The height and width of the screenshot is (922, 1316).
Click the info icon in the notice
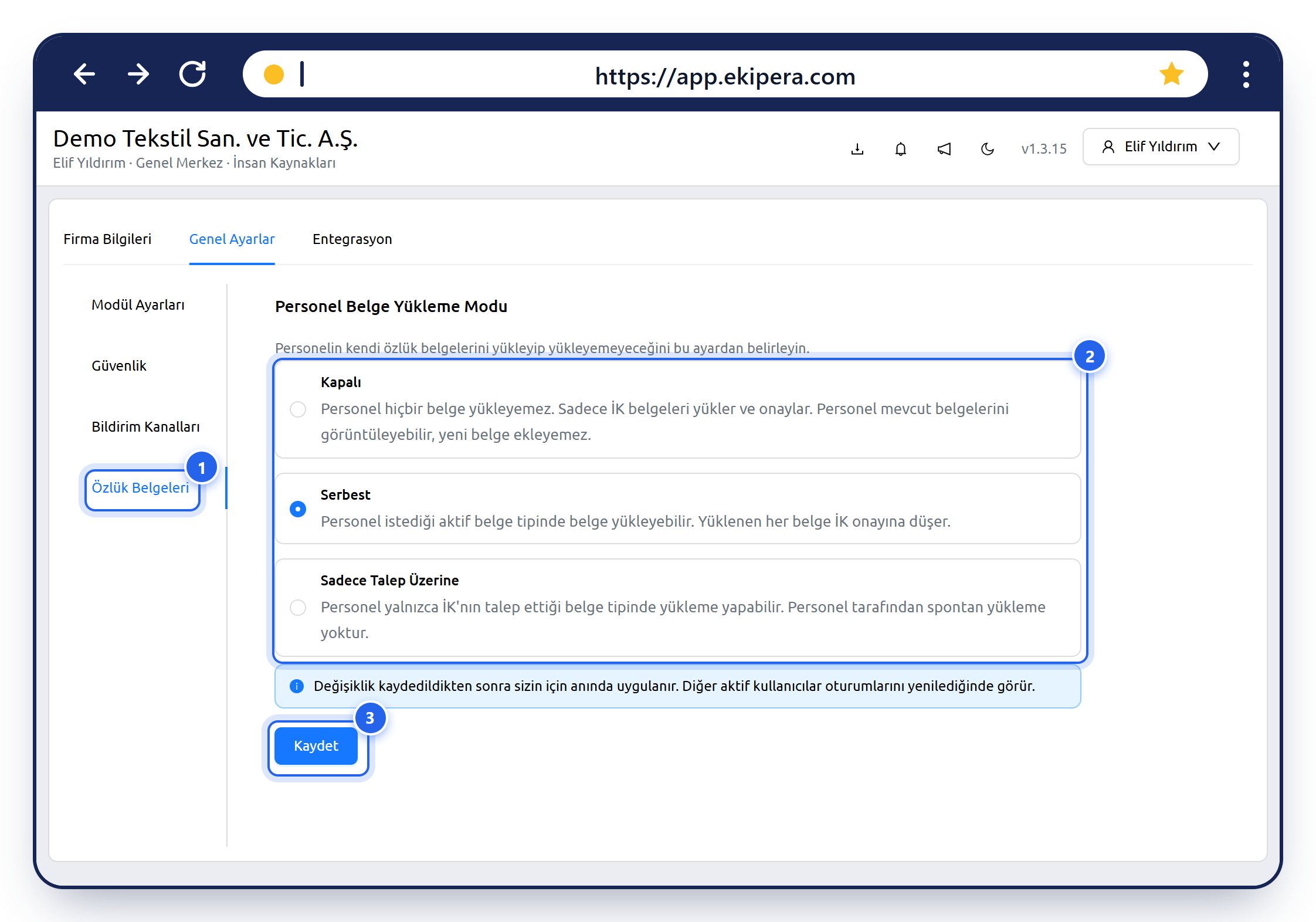[x=297, y=686]
